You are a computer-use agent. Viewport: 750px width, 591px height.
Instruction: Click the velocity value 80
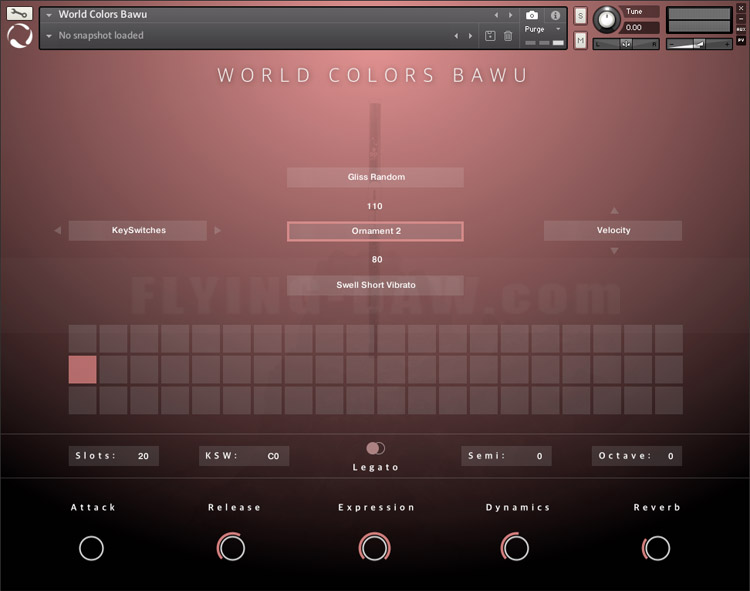click(x=377, y=259)
